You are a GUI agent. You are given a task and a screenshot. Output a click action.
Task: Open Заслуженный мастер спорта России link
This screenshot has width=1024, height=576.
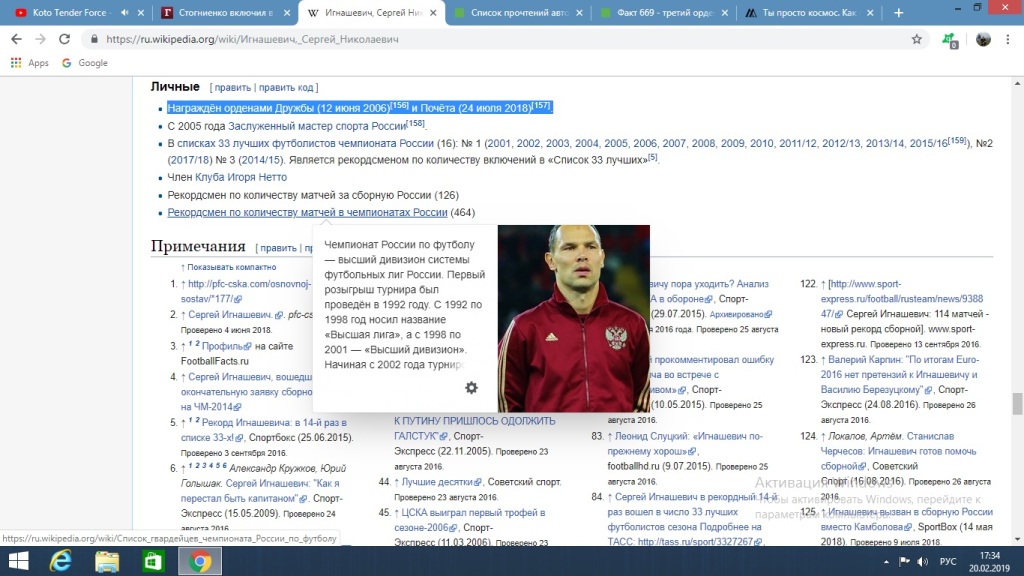(317, 126)
